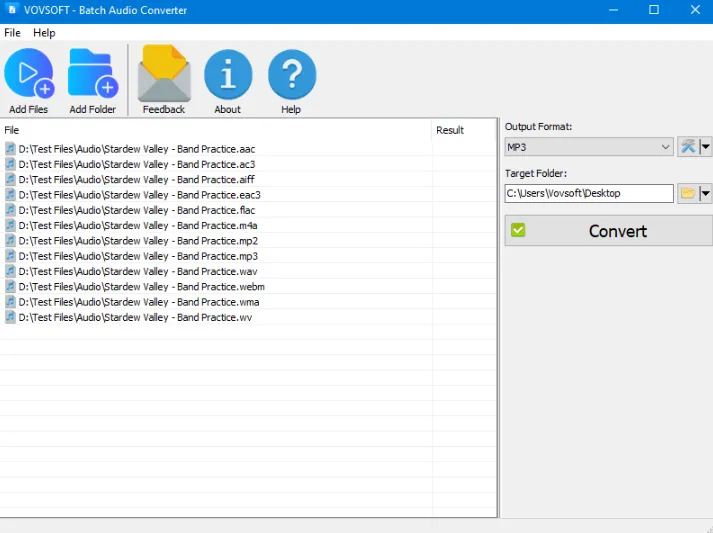The width and height of the screenshot is (713, 533).
Task: Close the Batch Audio Converter window
Action: 695,10
